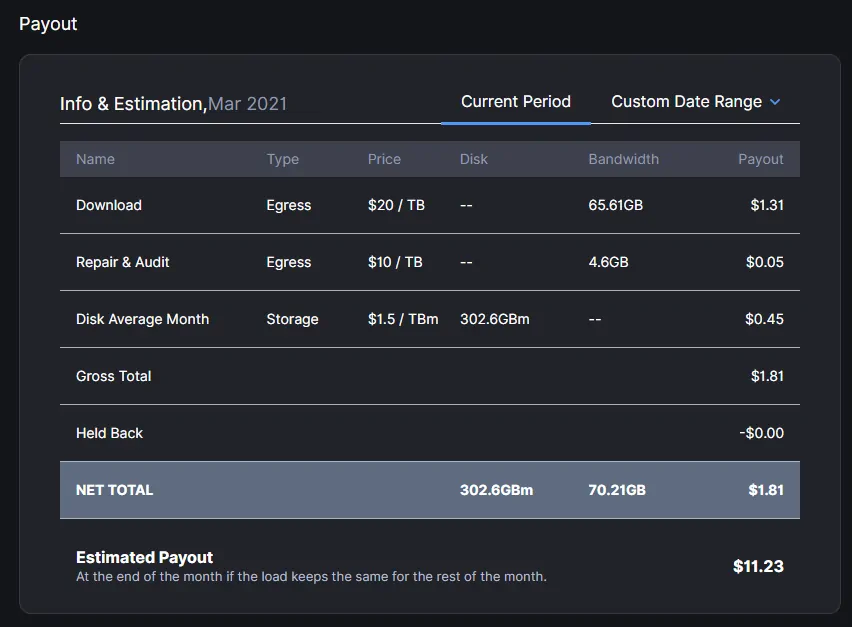Click the Repair & Audit row
The image size is (852, 627).
[430, 262]
